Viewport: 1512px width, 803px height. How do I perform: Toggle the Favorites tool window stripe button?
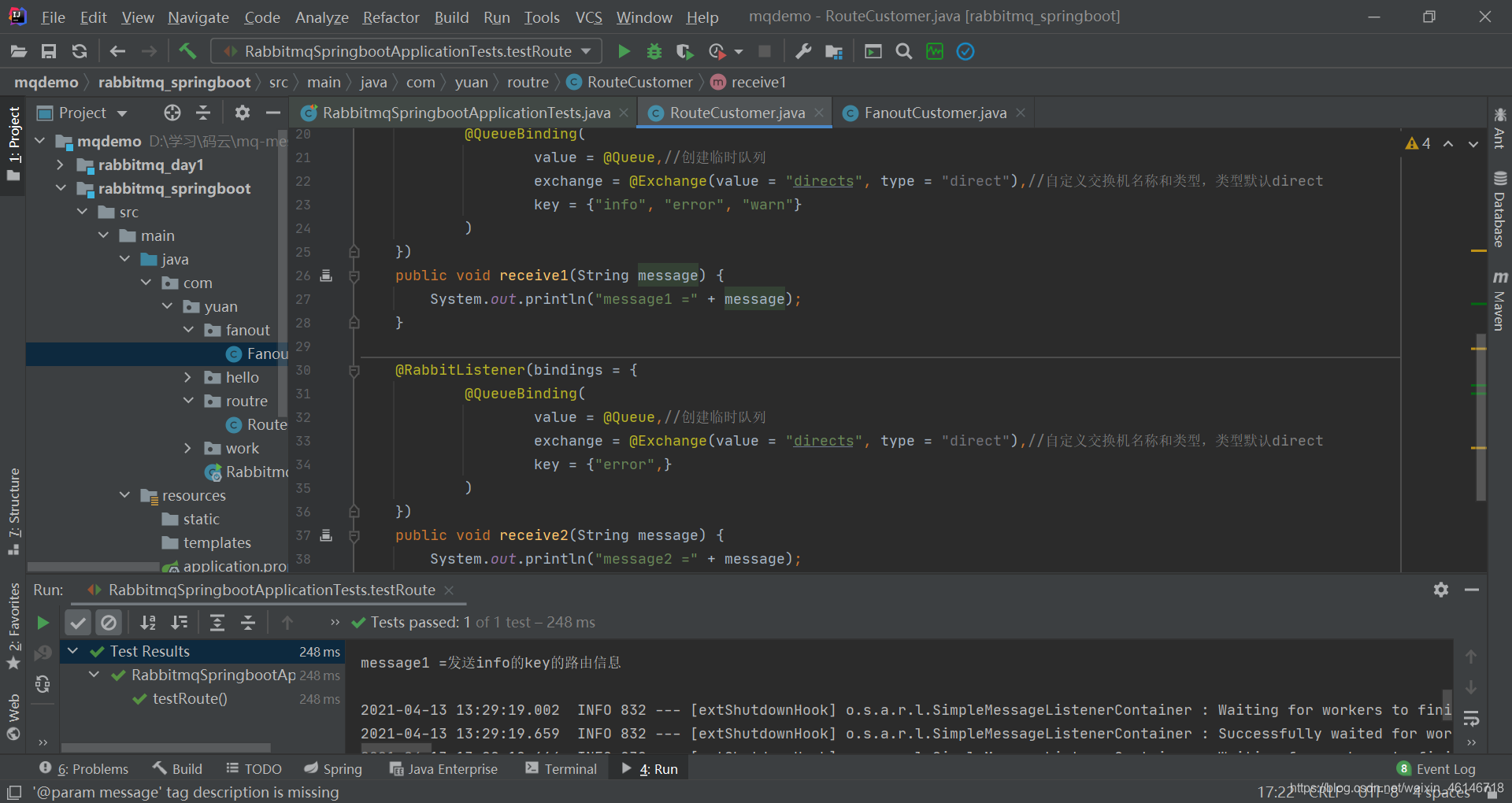pos(13,627)
